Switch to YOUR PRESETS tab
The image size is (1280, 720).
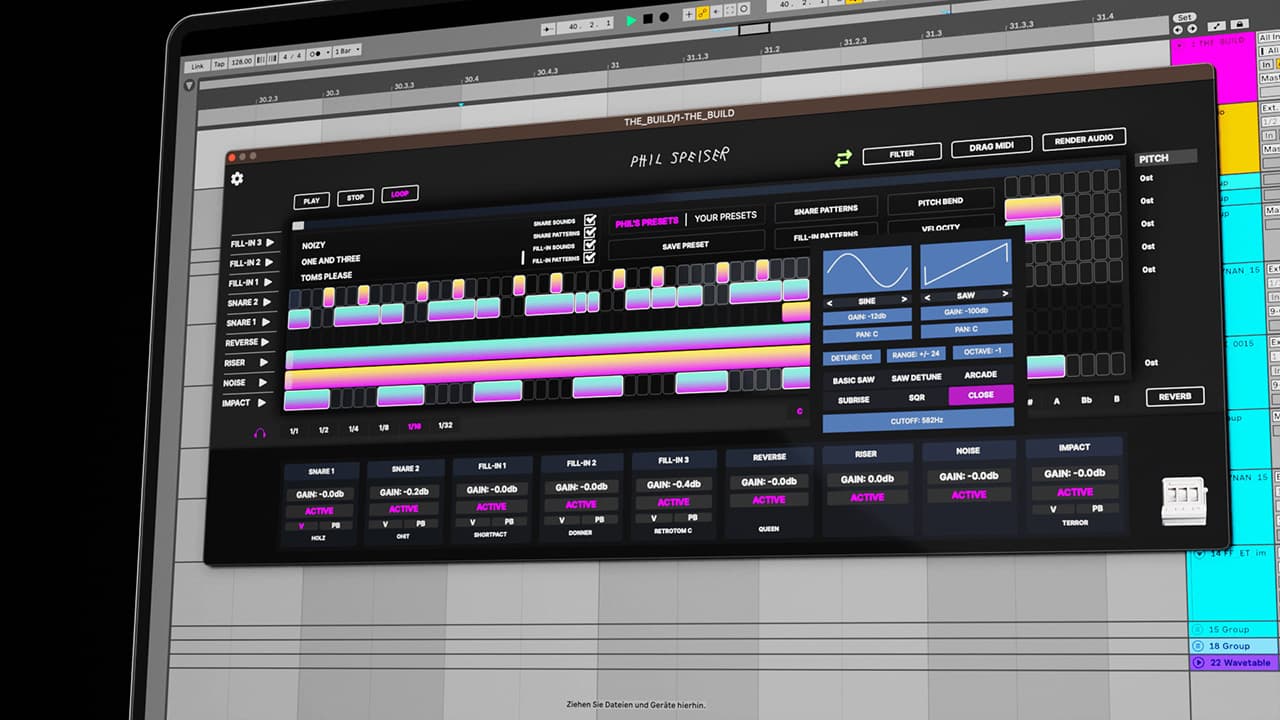(x=725, y=217)
